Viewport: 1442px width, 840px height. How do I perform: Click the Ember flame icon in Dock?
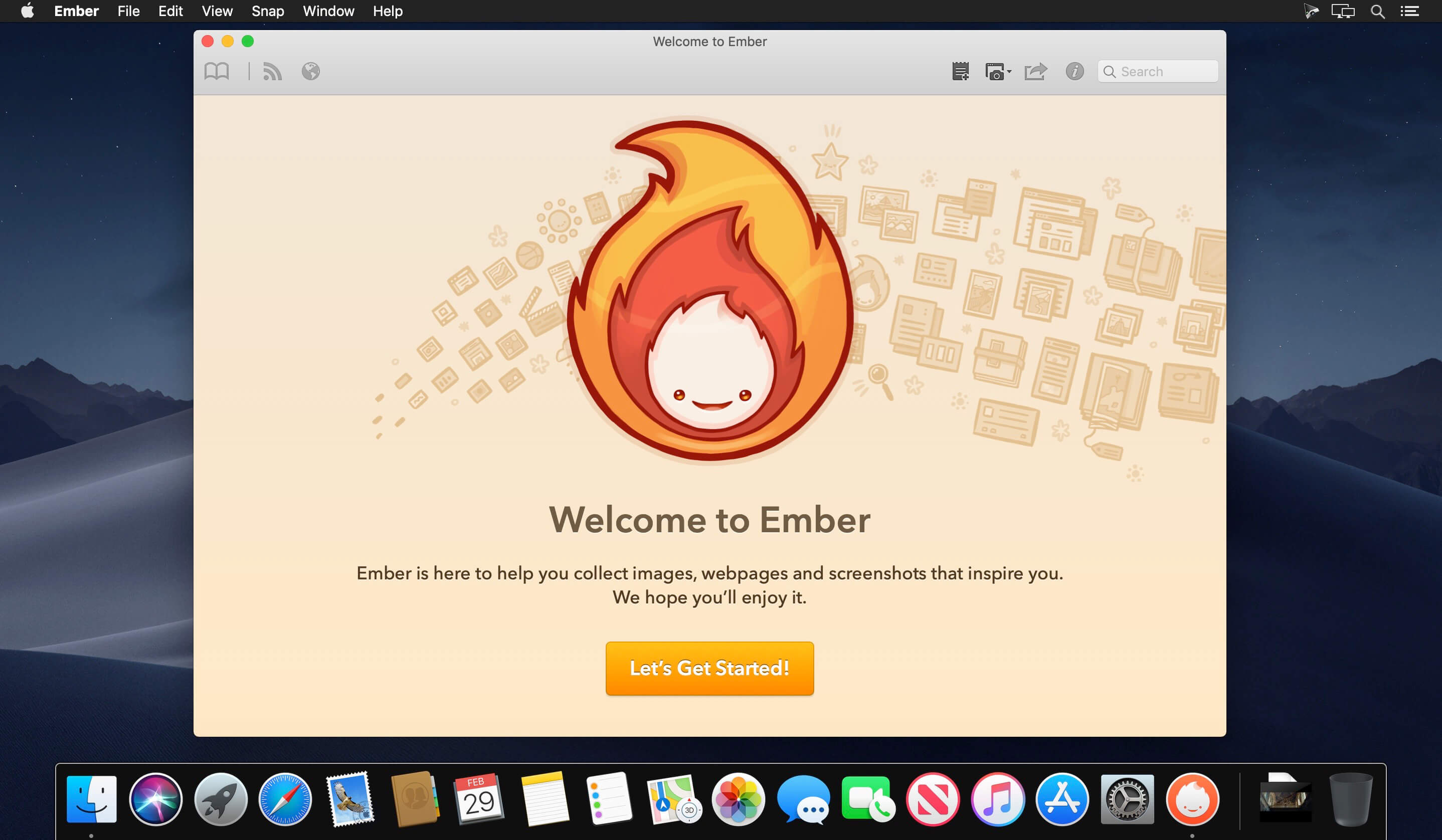1192,799
